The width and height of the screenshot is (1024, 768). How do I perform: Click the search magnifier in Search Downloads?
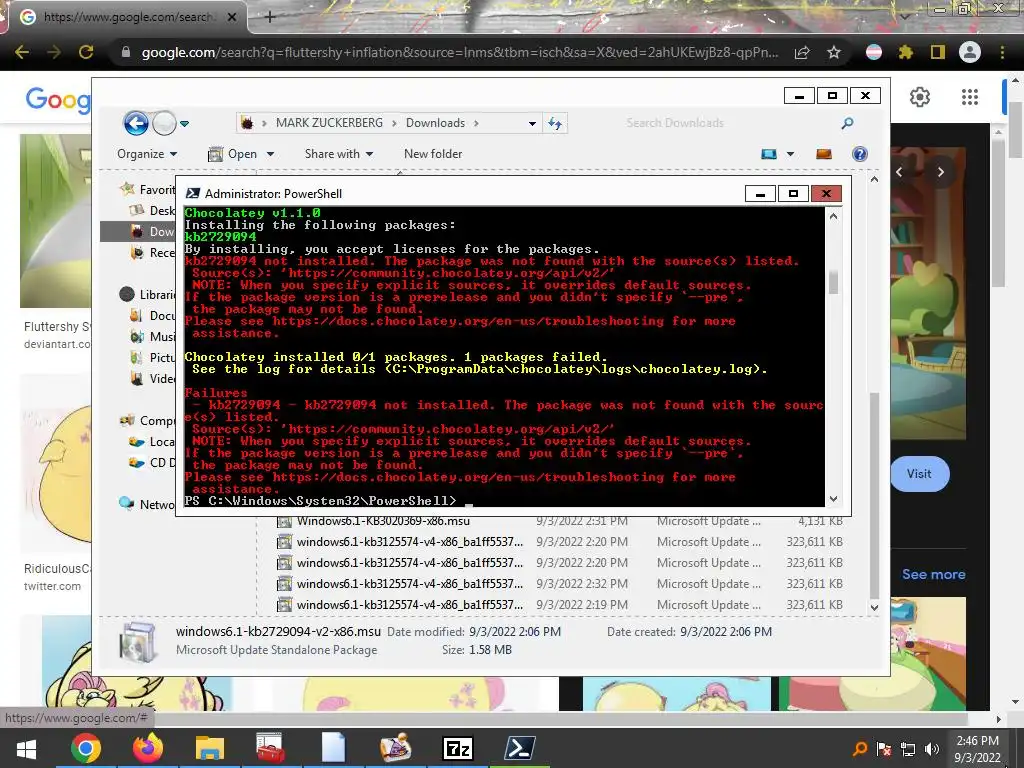848,123
